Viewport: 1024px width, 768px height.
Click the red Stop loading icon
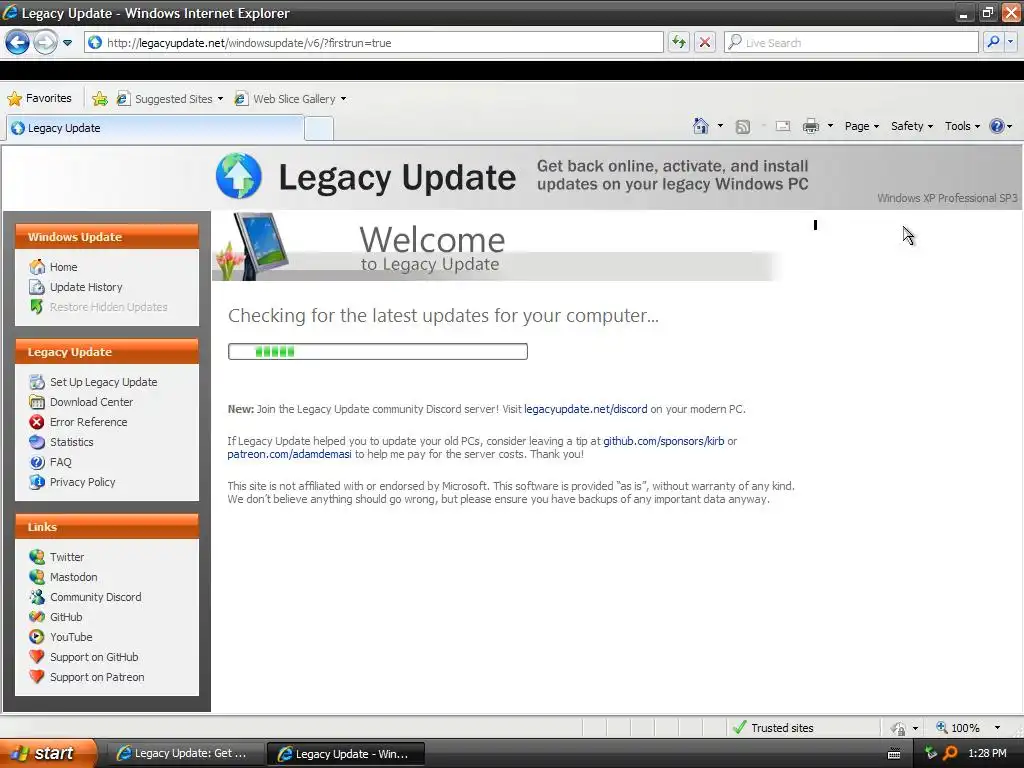(x=705, y=42)
